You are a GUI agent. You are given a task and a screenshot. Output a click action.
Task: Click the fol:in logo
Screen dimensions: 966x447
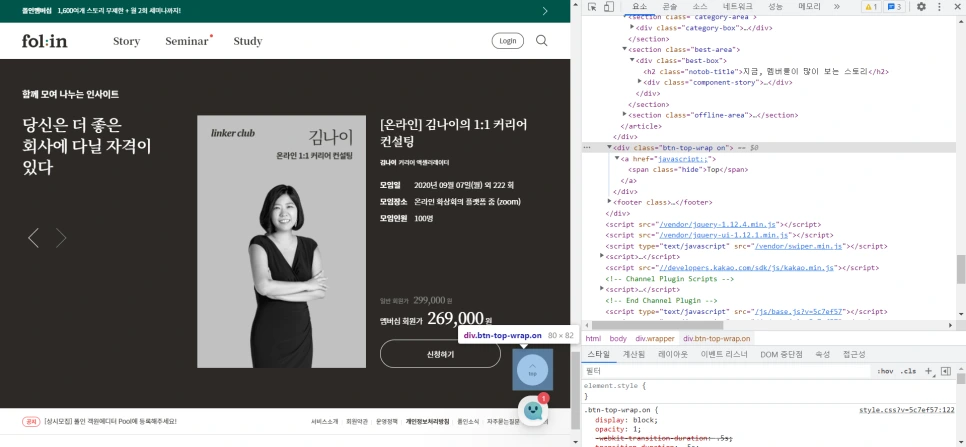coord(44,41)
